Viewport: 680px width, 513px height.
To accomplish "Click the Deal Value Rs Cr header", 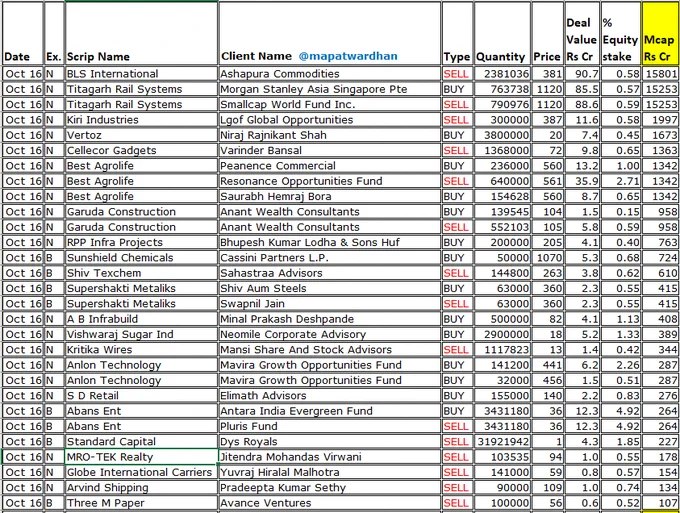I will [582, 34].
